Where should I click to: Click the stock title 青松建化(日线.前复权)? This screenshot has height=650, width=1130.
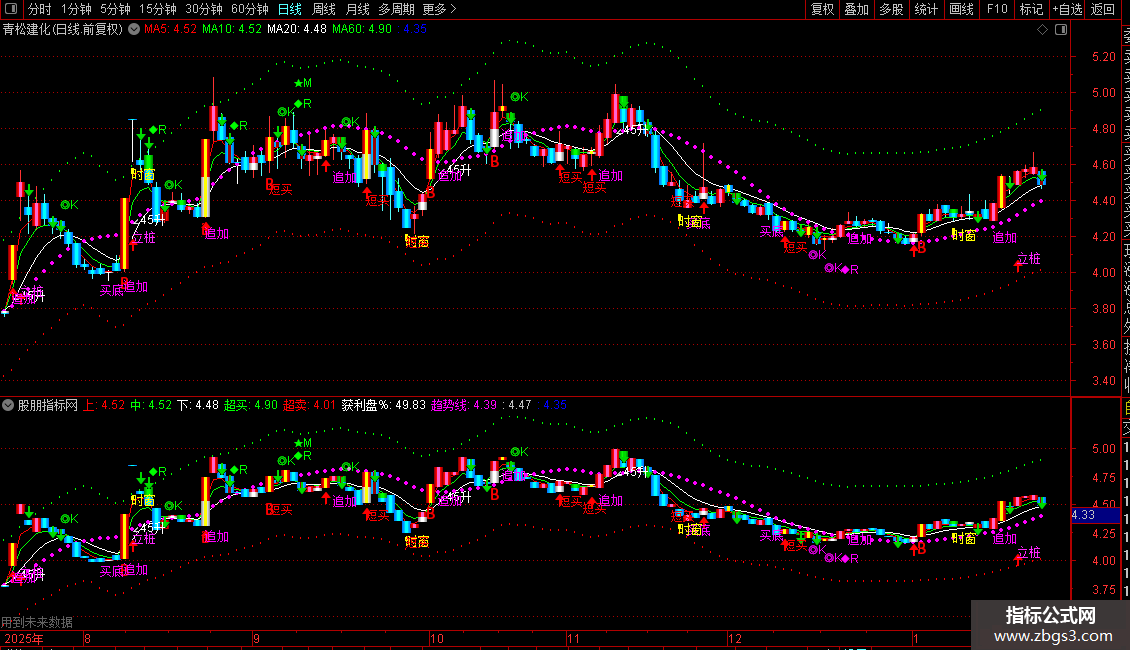[63, 30]
